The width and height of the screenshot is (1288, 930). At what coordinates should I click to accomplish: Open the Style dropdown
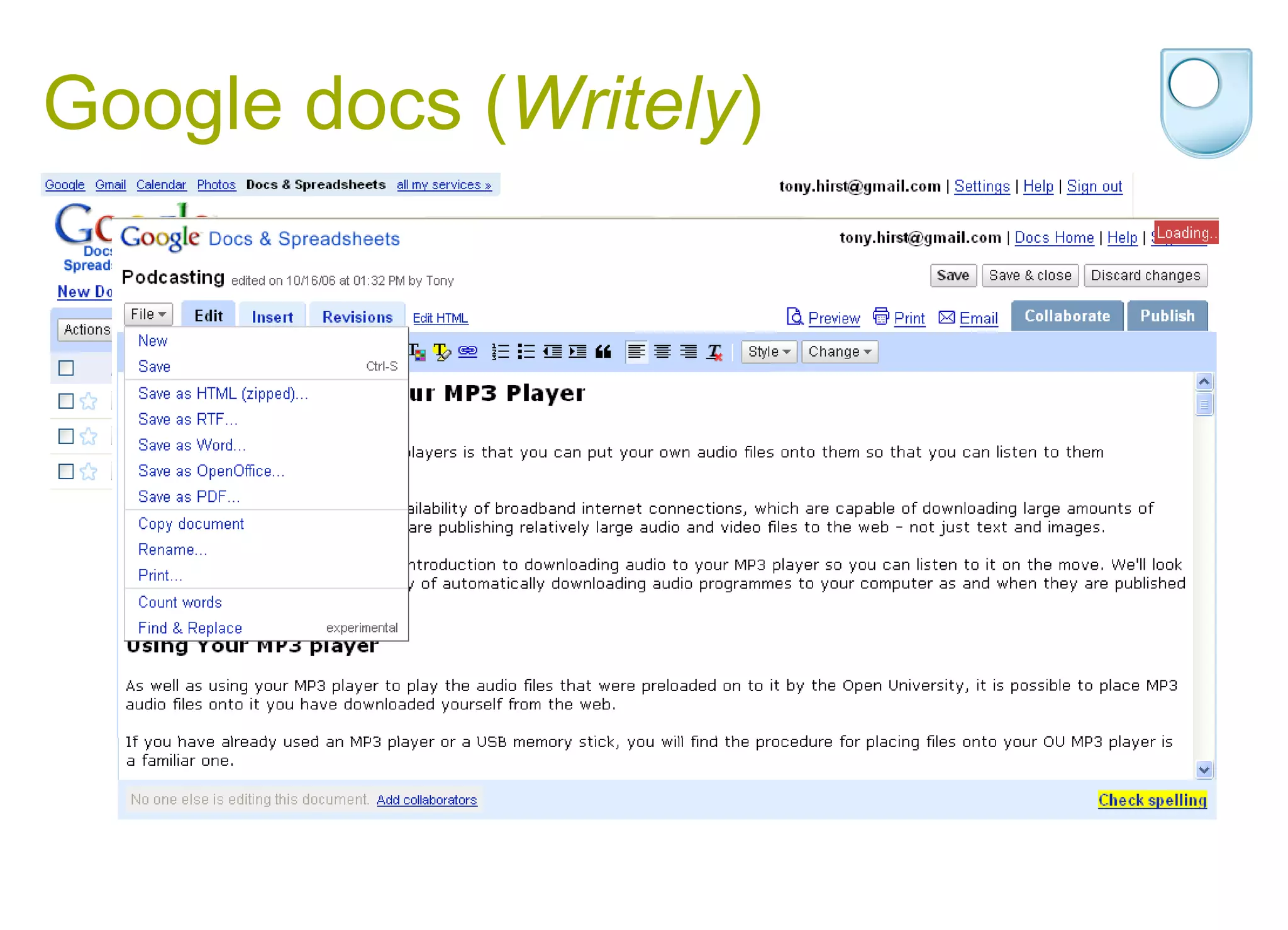click(769, 352)
